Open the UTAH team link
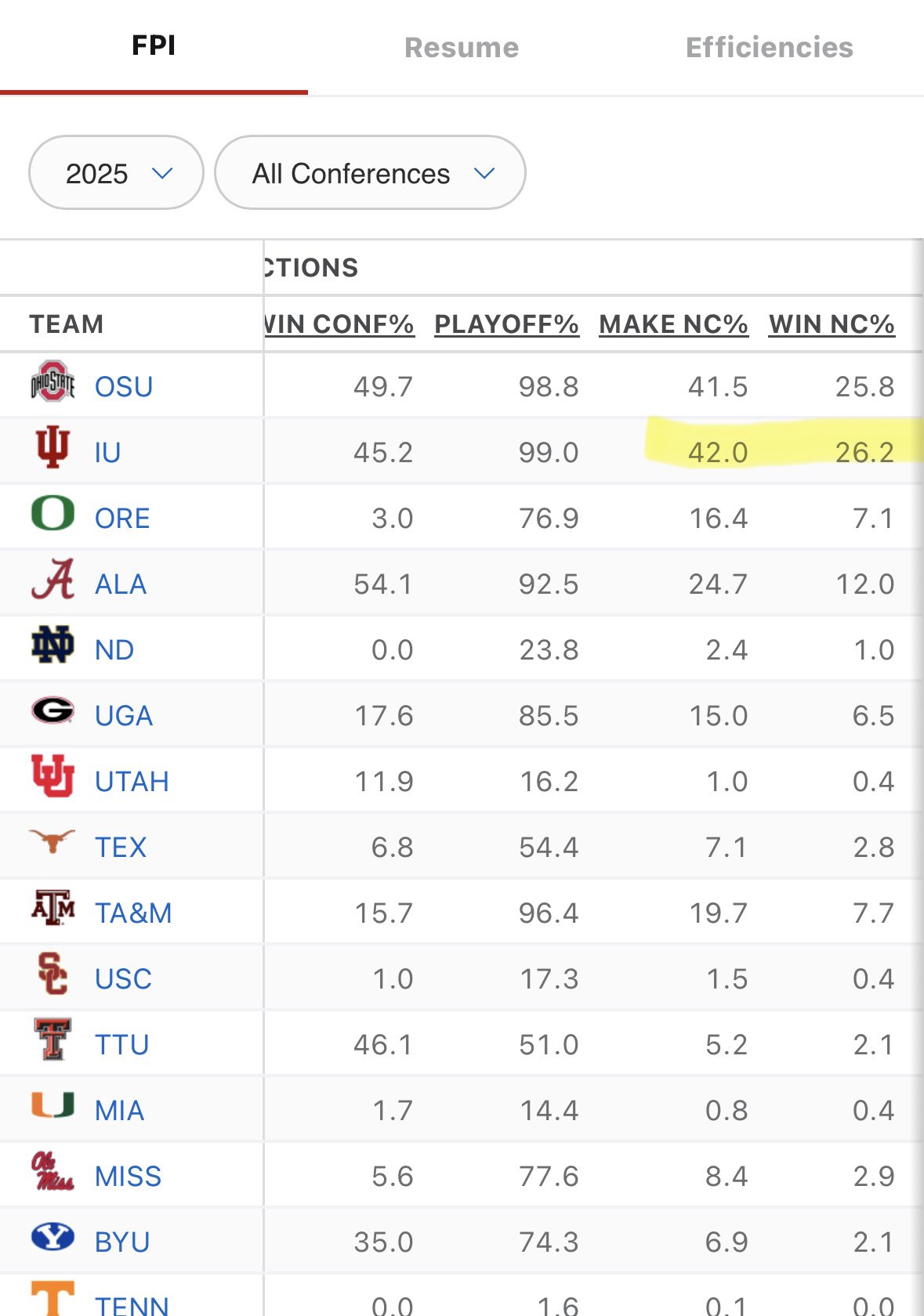 tap(132, 782)
